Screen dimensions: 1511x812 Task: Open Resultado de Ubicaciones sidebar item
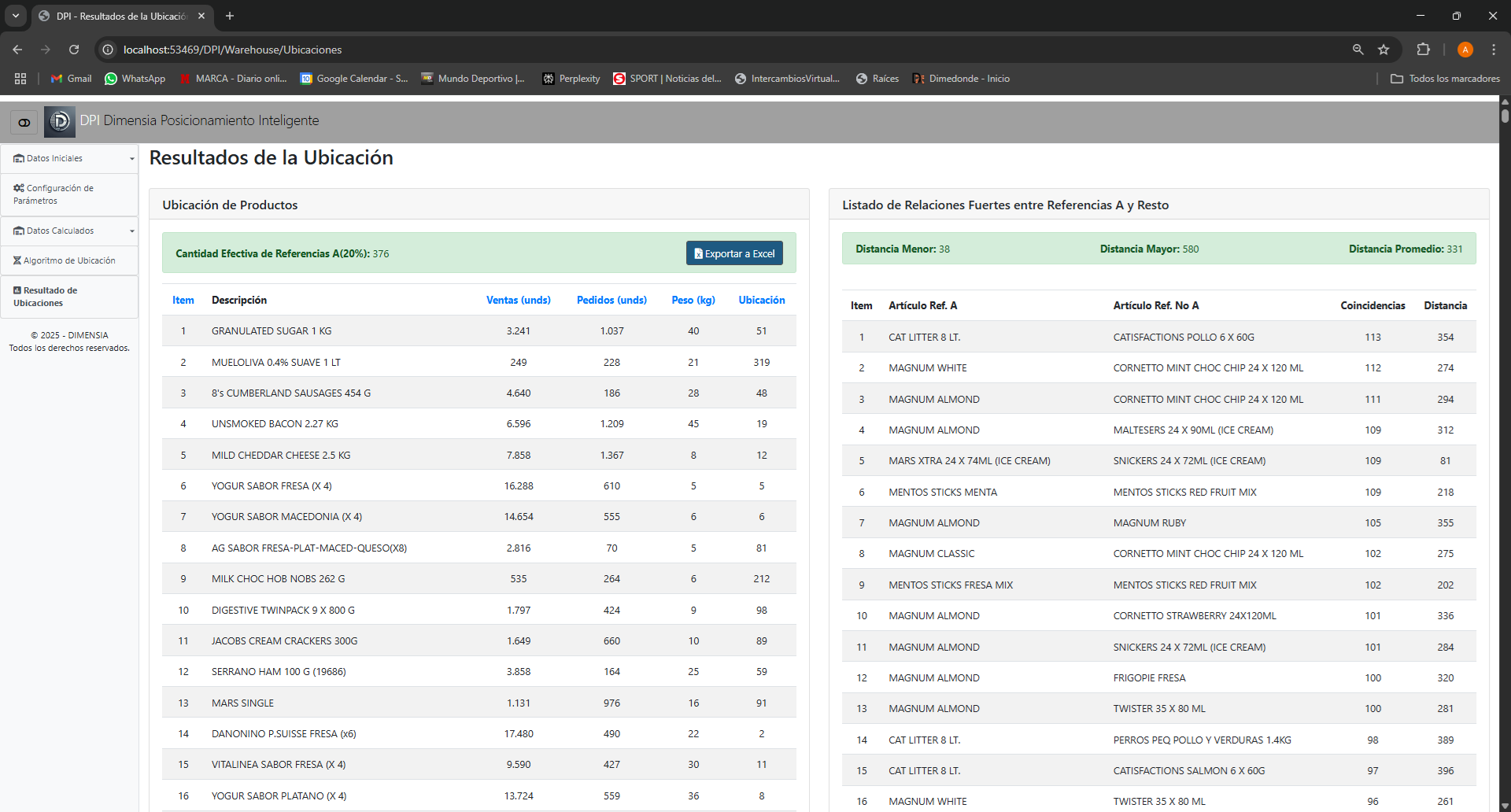tap(46, 297)
